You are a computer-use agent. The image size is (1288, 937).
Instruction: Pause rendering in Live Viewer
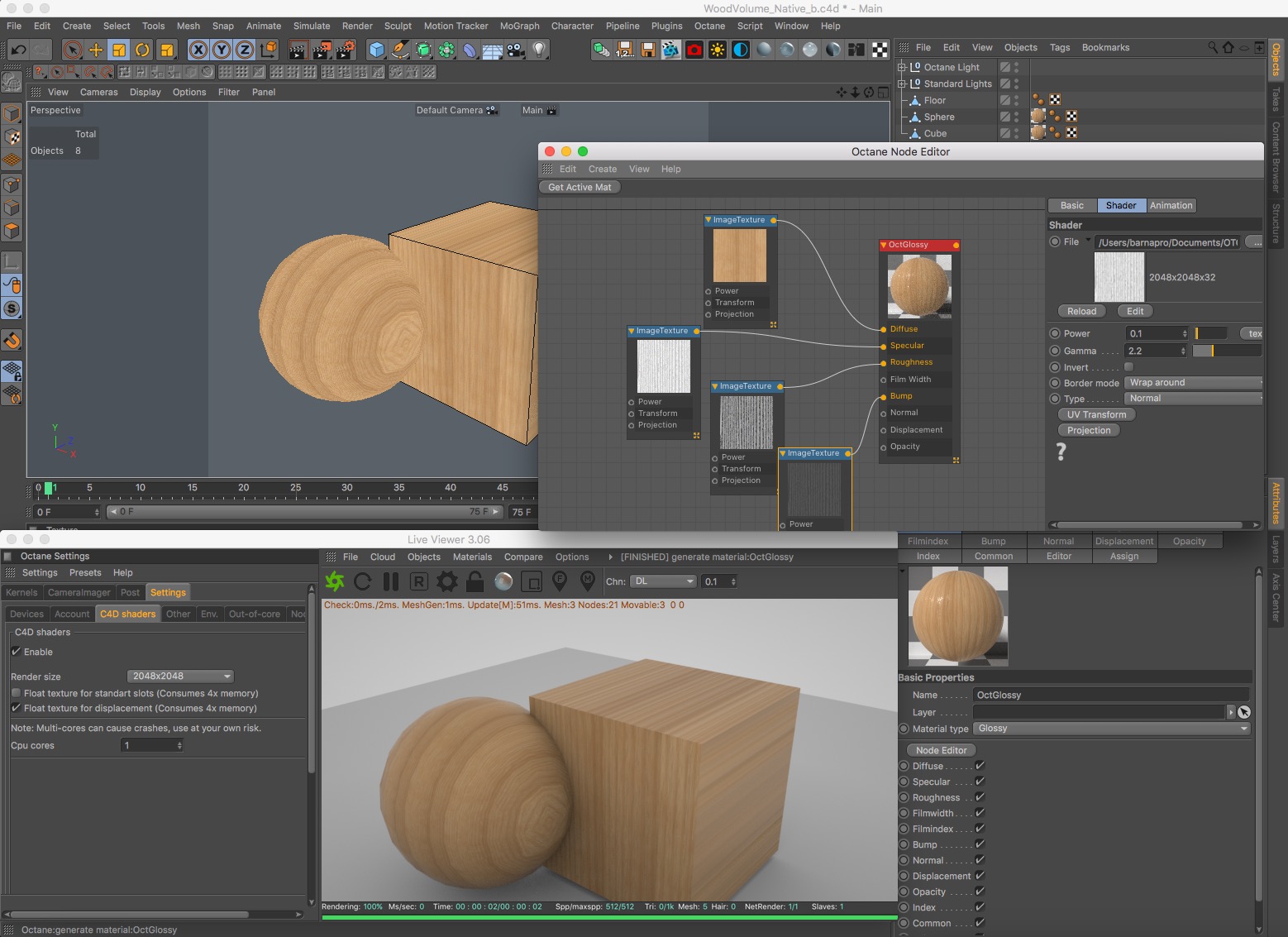click(391, 582)
